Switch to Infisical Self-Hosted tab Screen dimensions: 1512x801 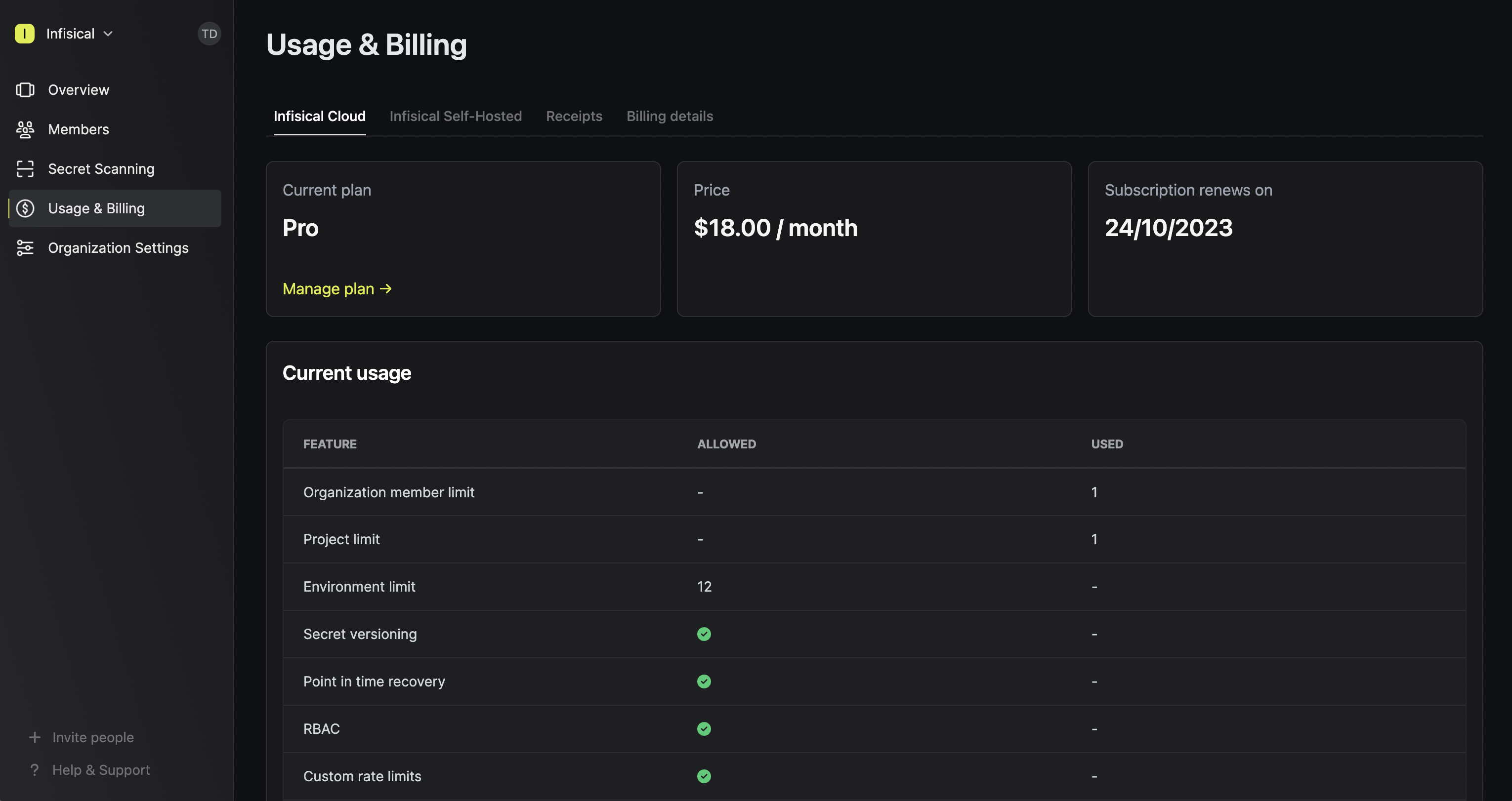click(456, 116)
